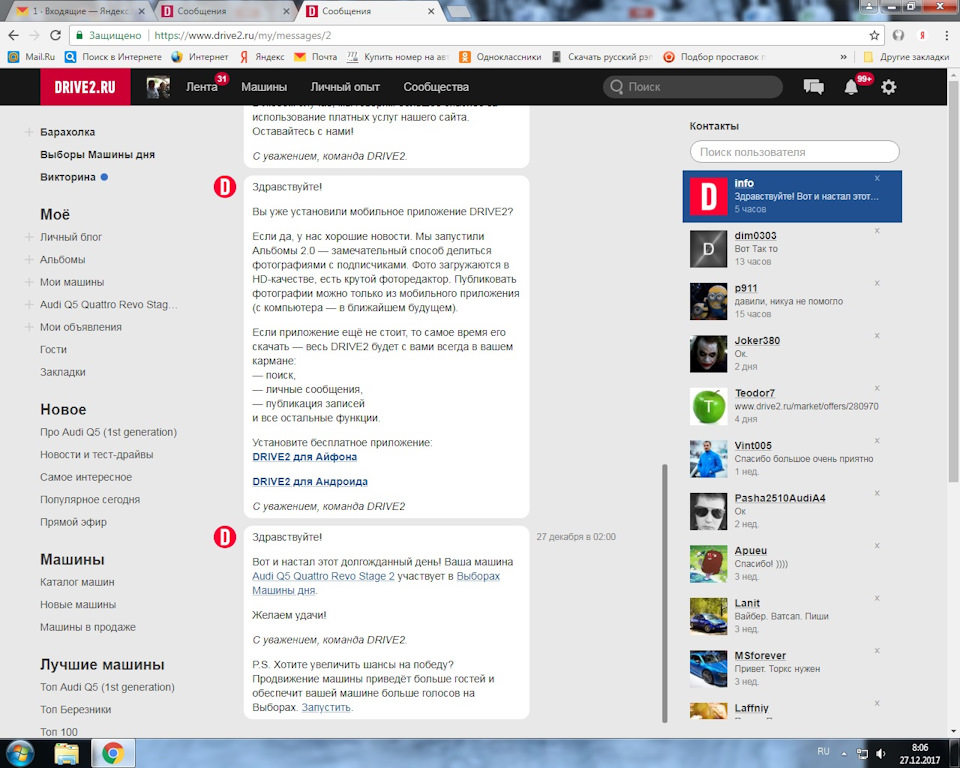
Task: Open Другие закладки folder
Action: pos(906,57)
